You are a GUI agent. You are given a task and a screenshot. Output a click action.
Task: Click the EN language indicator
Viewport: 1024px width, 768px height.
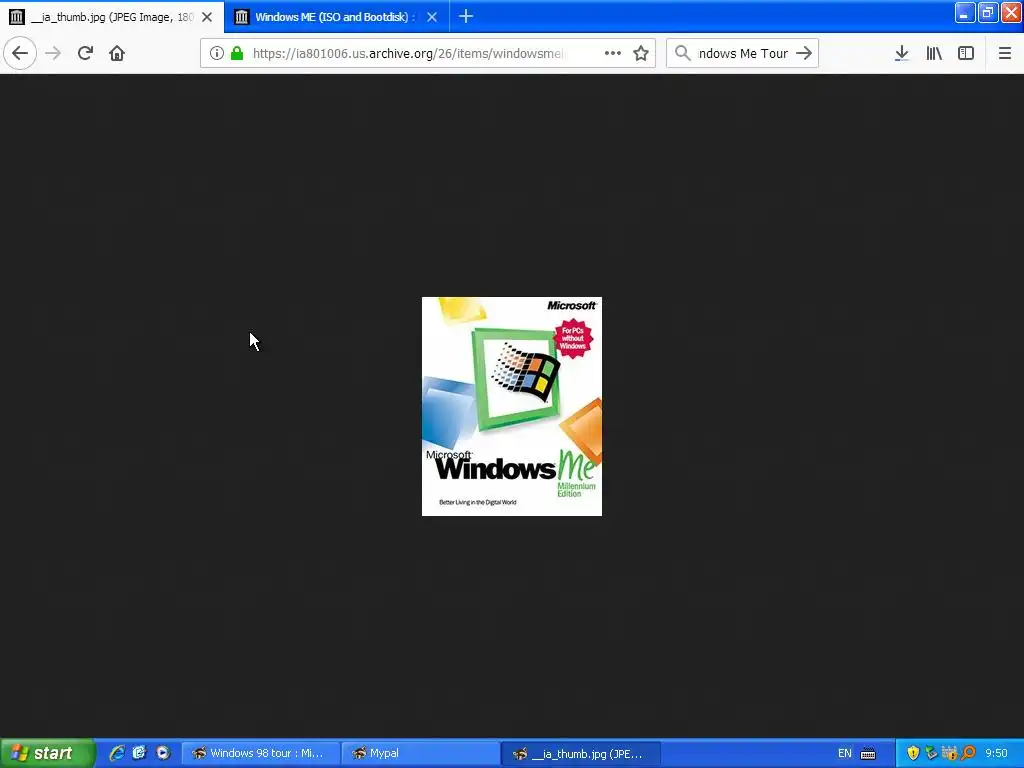pyautogui.click(x=844, y=753)
